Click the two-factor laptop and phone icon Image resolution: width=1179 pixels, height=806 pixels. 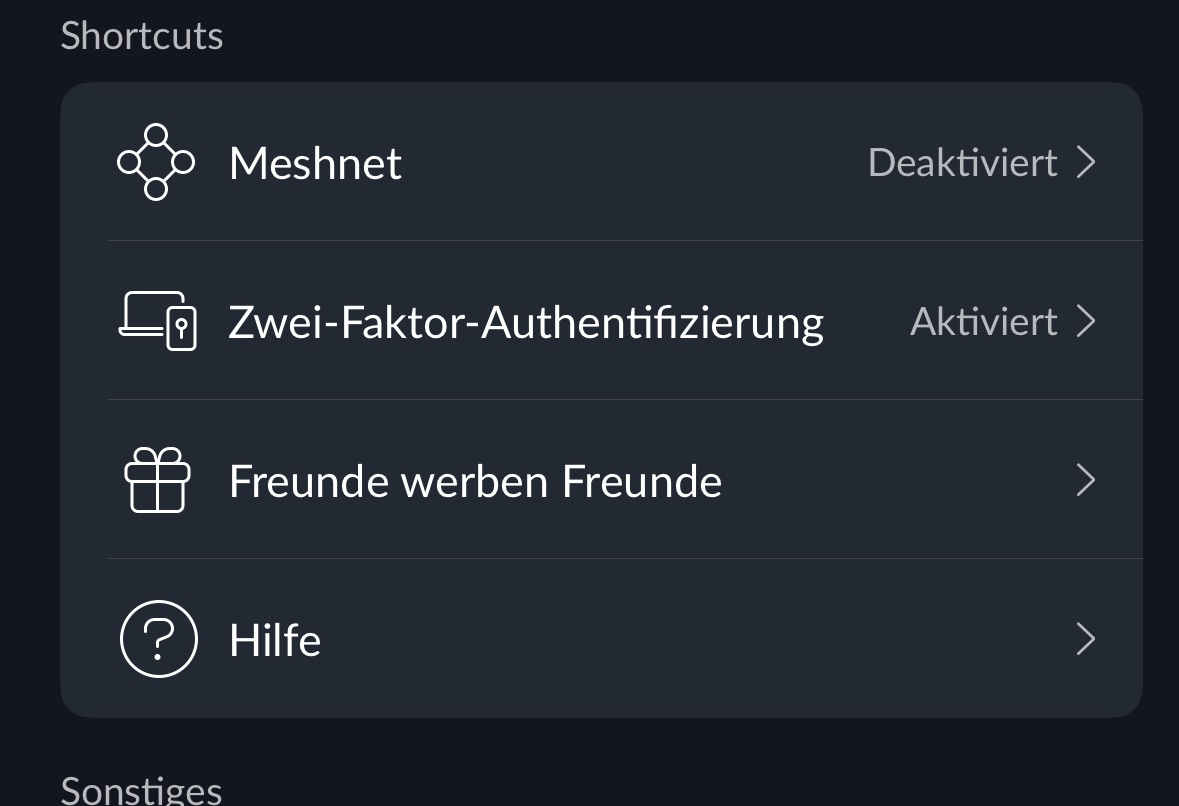pos(157,321)
